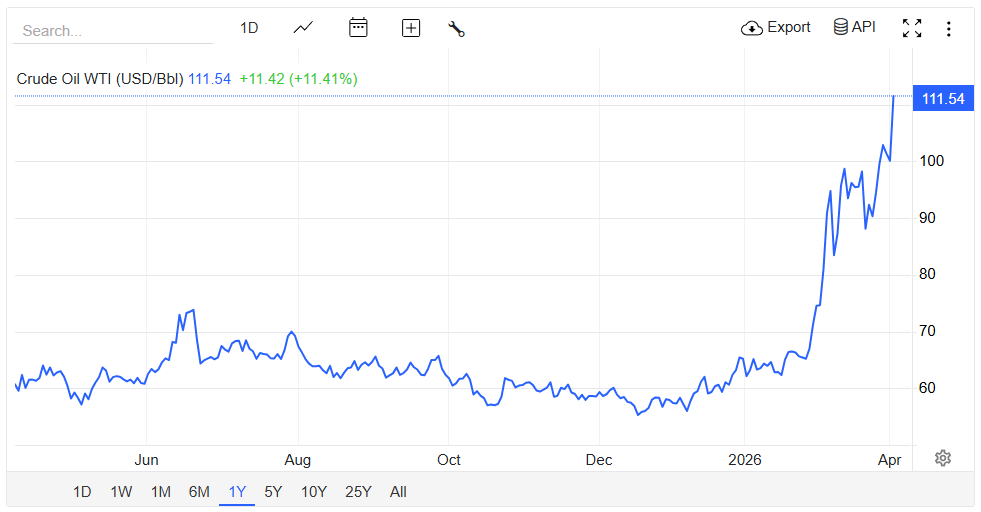Show the 10Y time range
This screenshot has height=512, width=981.
(313, 491)
